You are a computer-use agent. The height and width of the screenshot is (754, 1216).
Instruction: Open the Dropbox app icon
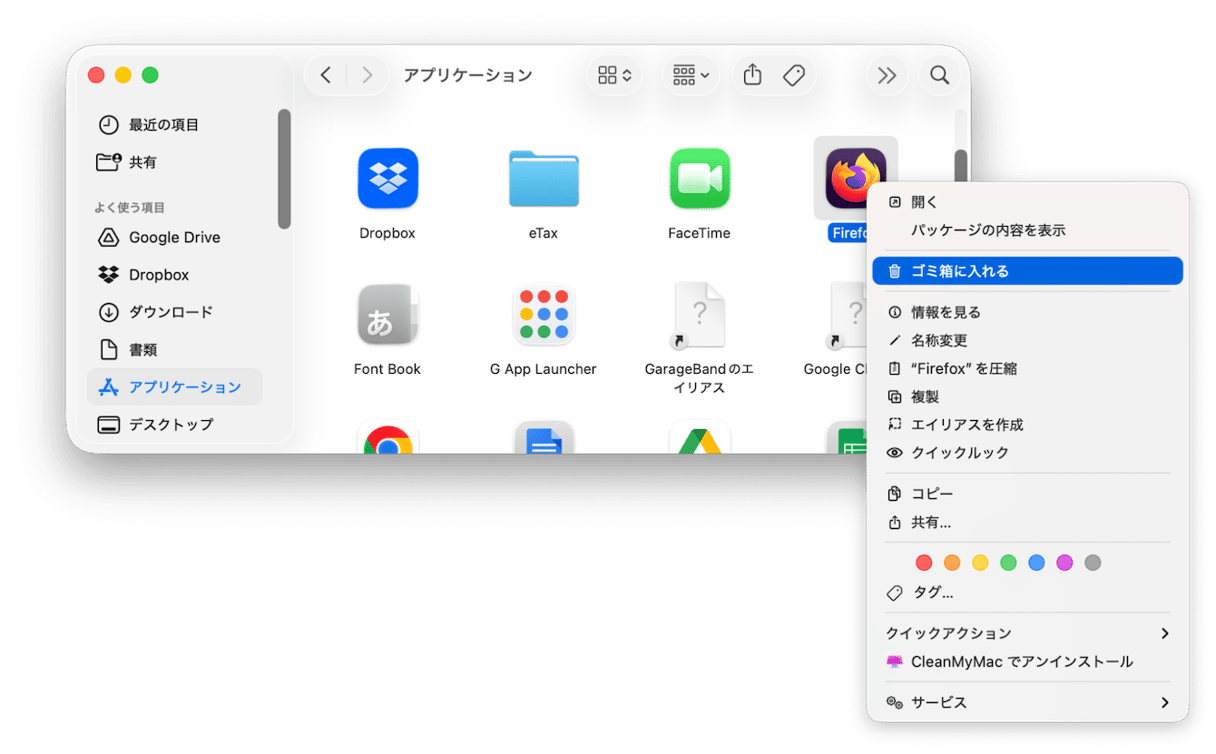click(387, 178)
